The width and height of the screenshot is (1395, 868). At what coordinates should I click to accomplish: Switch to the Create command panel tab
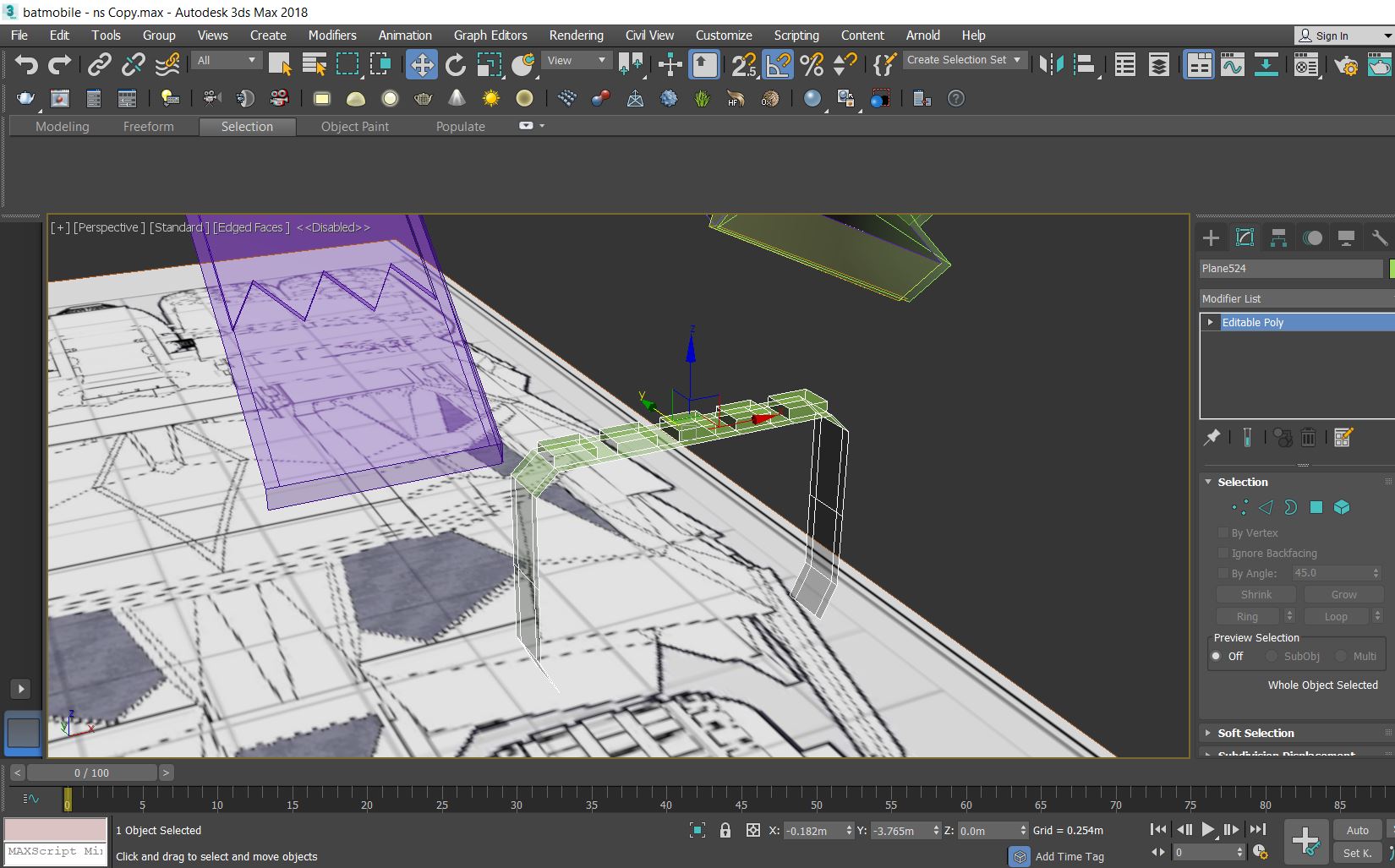pyautogui.click(x=1211, y=238)
